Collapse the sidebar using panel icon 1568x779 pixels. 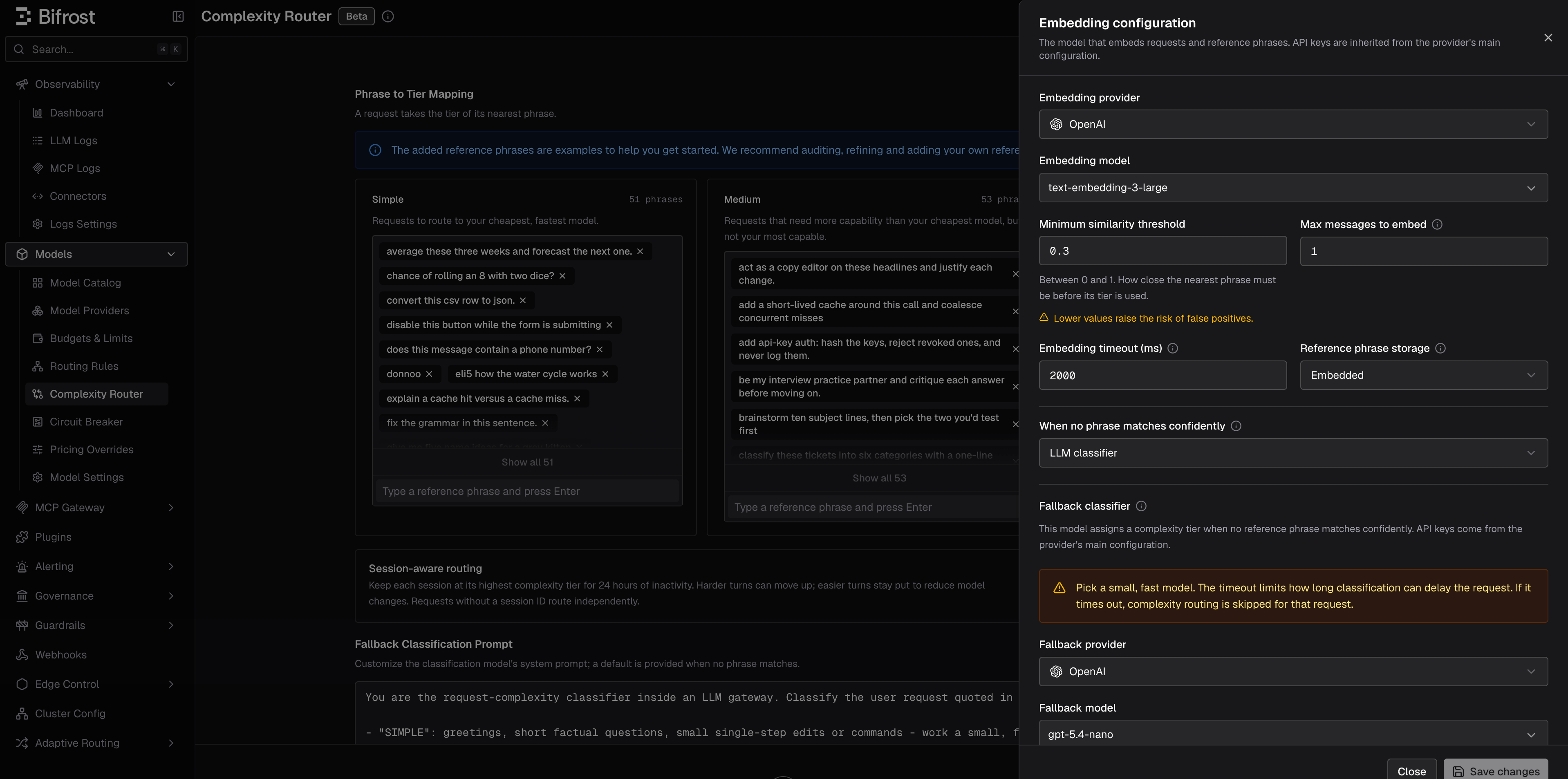click(178, 16)
